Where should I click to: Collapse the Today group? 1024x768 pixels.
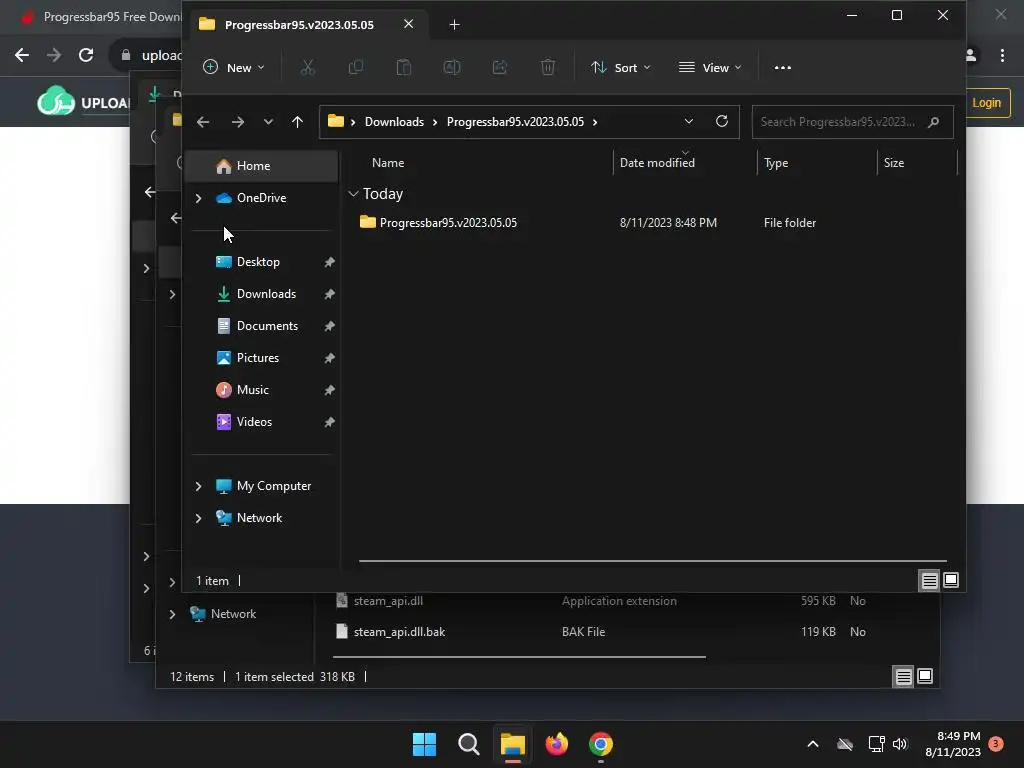click(x=353, y=194)
